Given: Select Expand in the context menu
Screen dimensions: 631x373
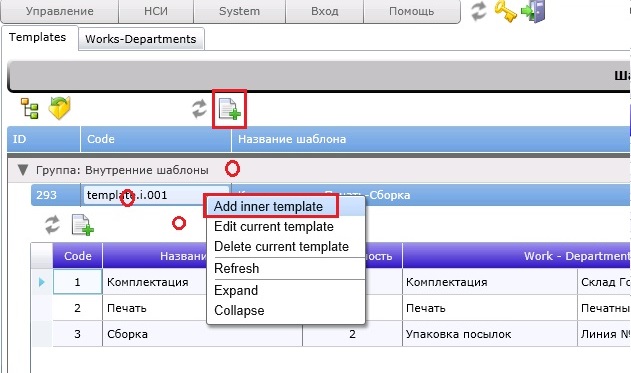Looking at the screenshot, I should (x=236, y=290).
